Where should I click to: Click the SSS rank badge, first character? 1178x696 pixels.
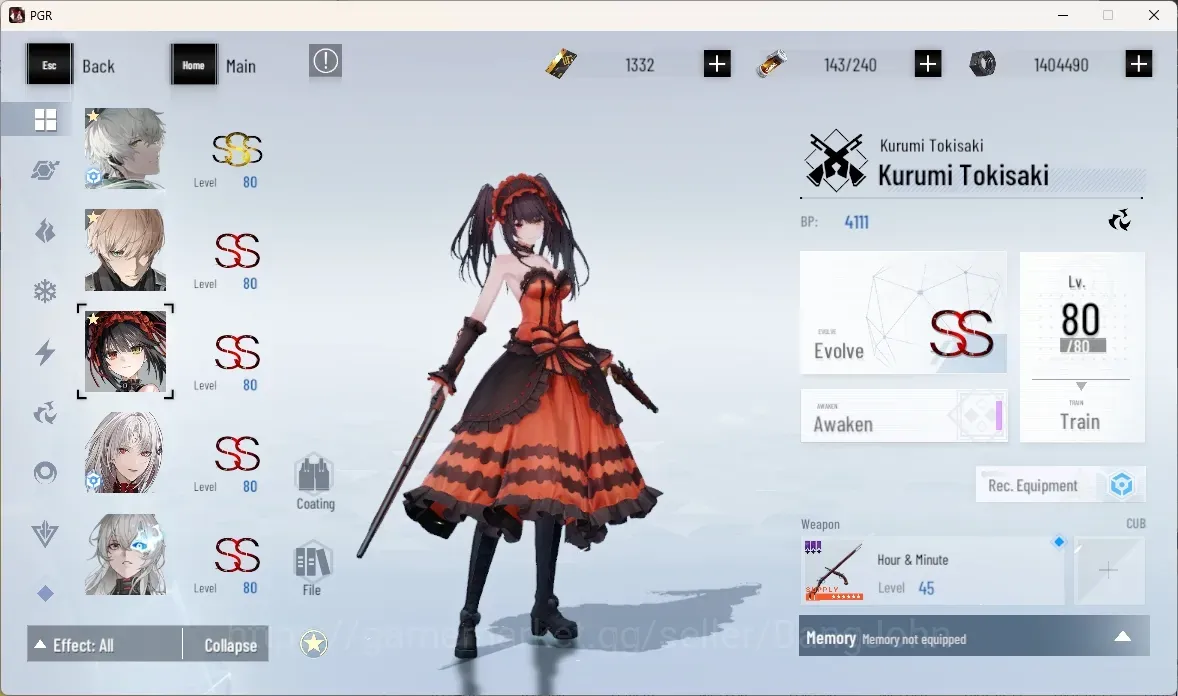237,149
